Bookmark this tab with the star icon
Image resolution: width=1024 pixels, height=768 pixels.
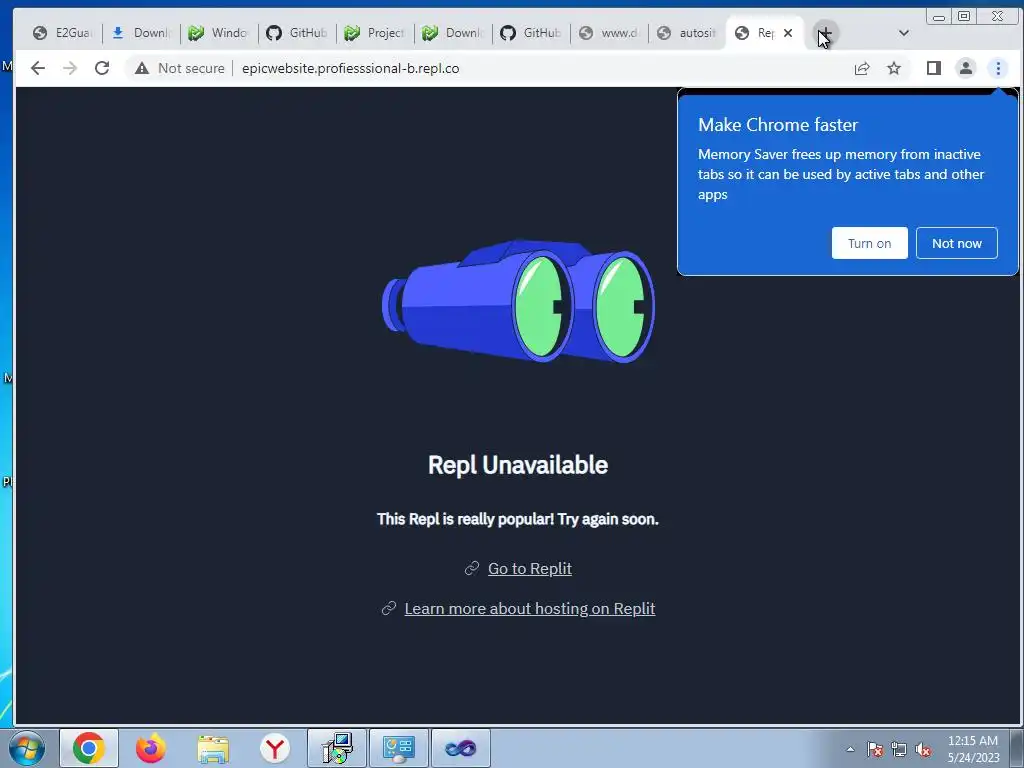click(894, 68)
